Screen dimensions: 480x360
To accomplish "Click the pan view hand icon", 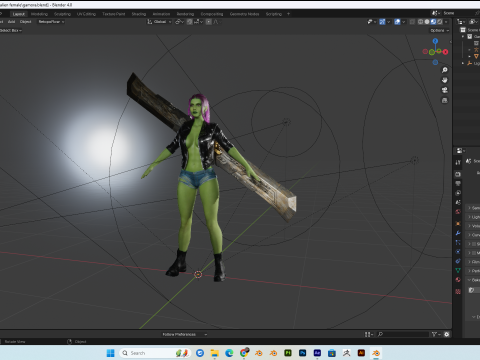I will [445, 80].
